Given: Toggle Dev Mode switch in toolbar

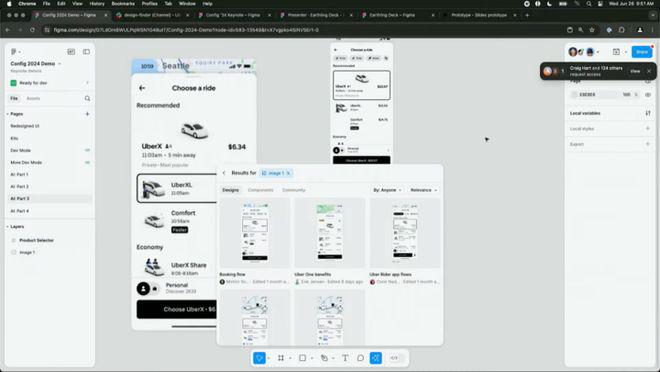Looking at the screenshot, I should click(394, 358).
